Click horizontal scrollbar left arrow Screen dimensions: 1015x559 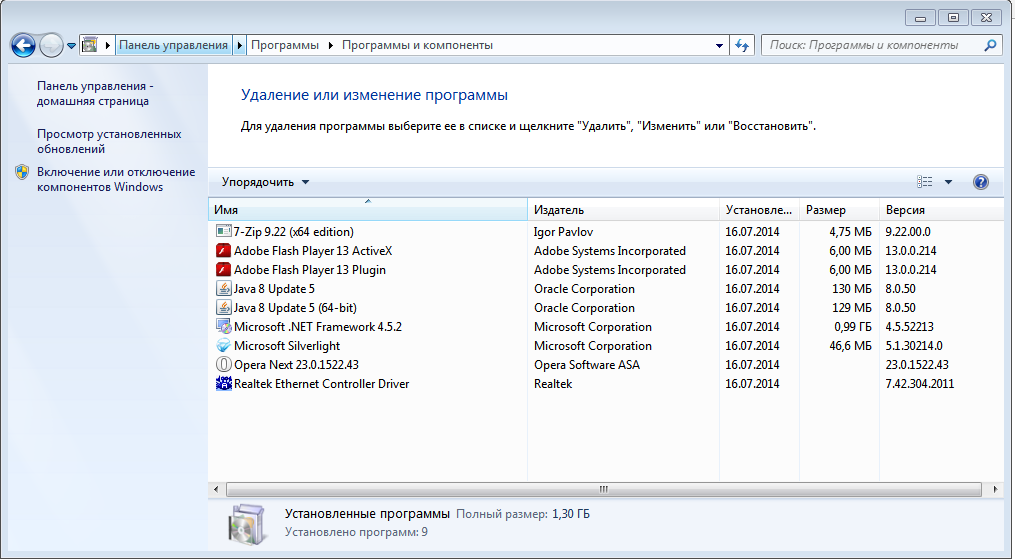coord(216,489)
